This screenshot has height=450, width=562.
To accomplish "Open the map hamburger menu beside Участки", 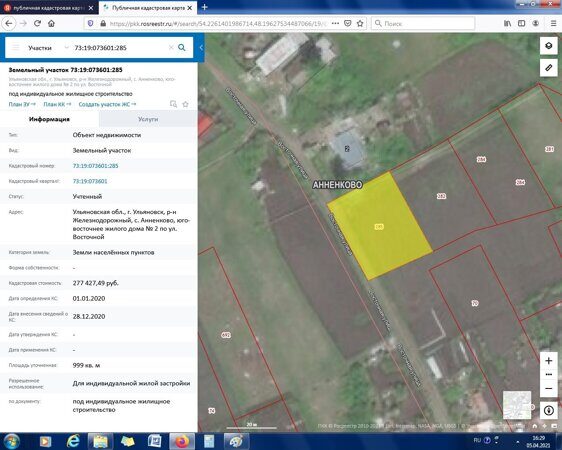I will click(x=15, y=48).
